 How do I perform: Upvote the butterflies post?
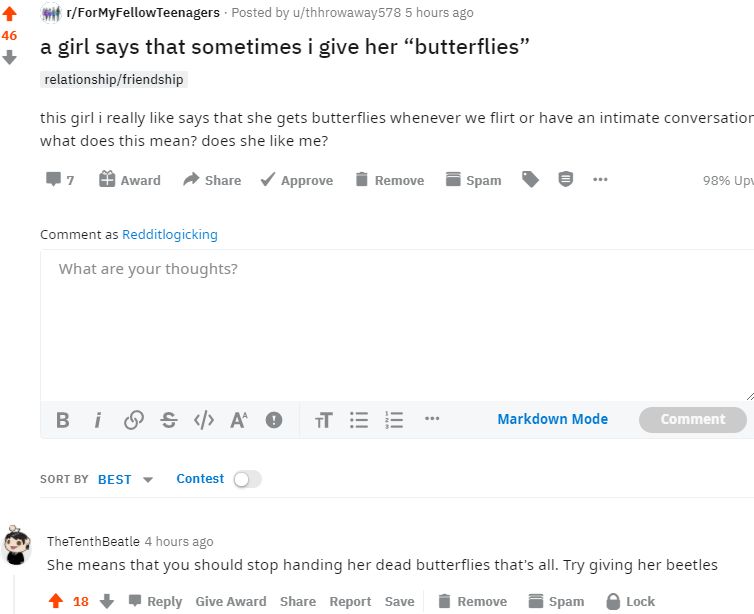point(10,14)
